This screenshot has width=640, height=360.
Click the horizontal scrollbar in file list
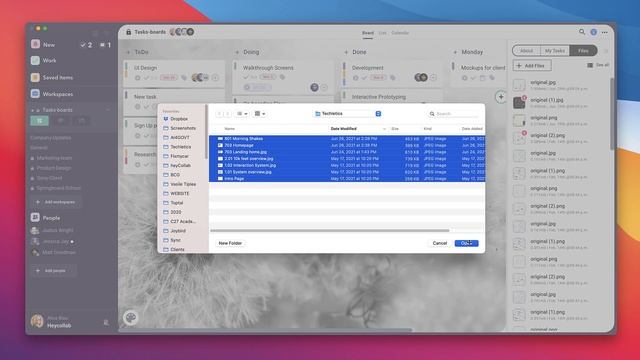[330, 231]
